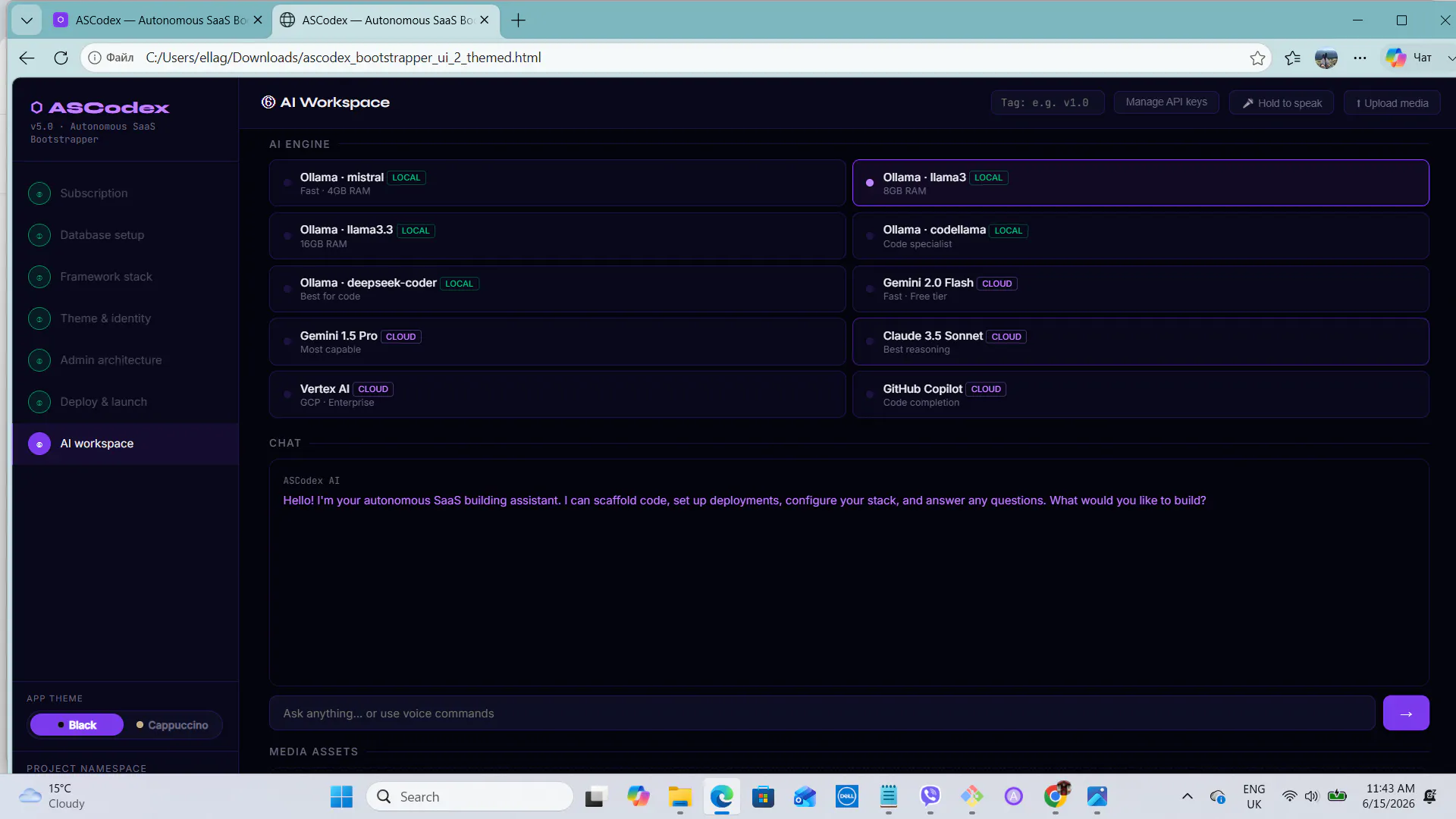Switch to the second ASCodex browser tab
Viewport: 1456px width, 819px height.
386,20
